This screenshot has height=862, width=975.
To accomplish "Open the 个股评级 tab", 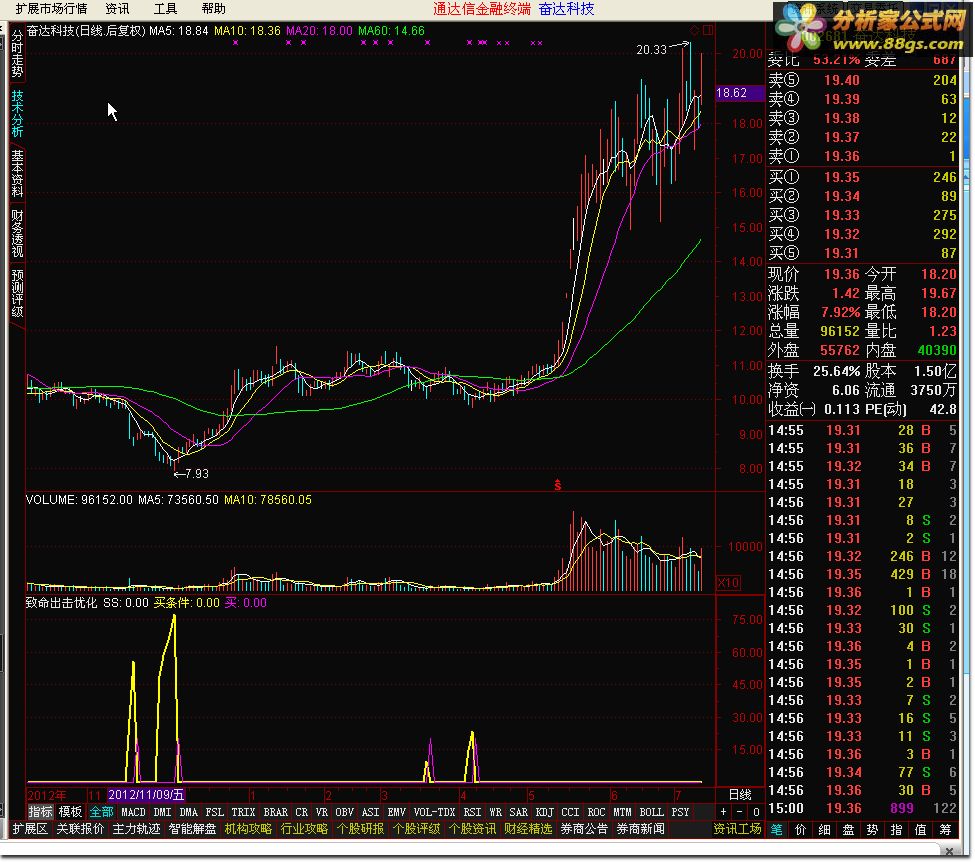I will (x=416, y=829).
